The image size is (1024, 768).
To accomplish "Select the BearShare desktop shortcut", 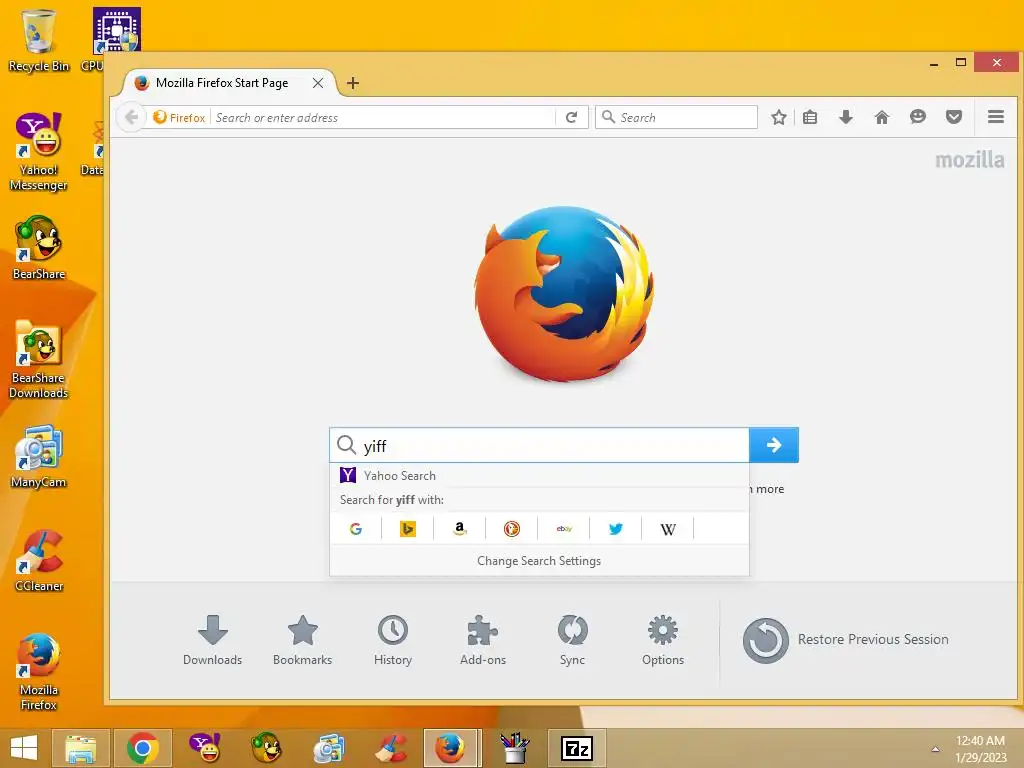I will click(x=39, y=248).
